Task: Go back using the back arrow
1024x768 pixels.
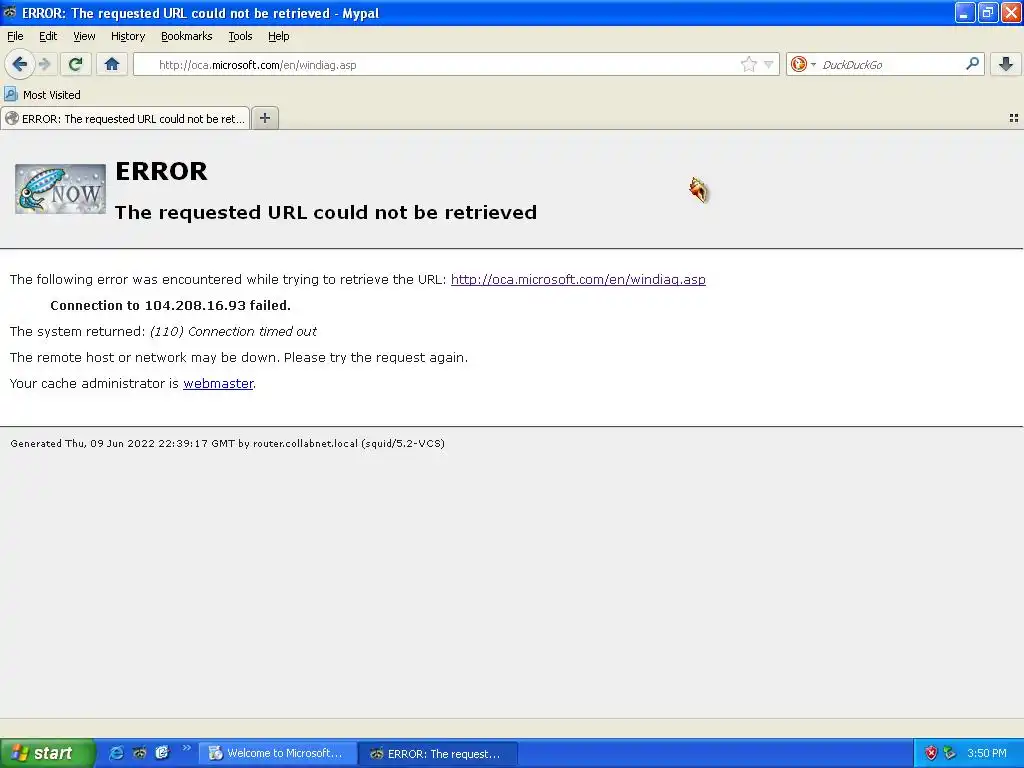Action: (x=20, y=64)
